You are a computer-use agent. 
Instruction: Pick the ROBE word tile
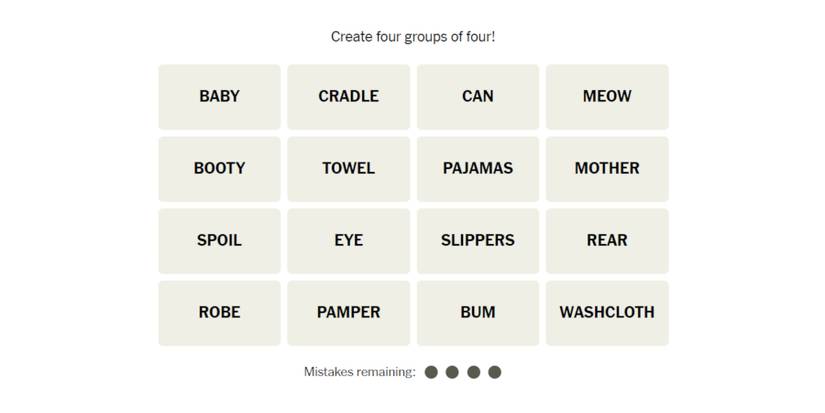pos(219,313)
